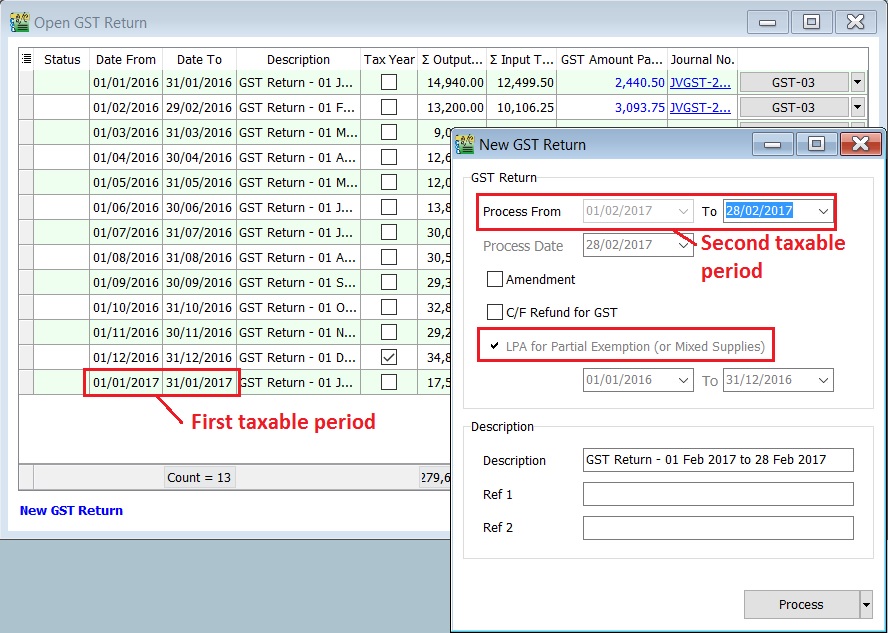Viewport: 888px width, 633px height.
Task: Sort by the Date From column header
Action: [125, 59]
